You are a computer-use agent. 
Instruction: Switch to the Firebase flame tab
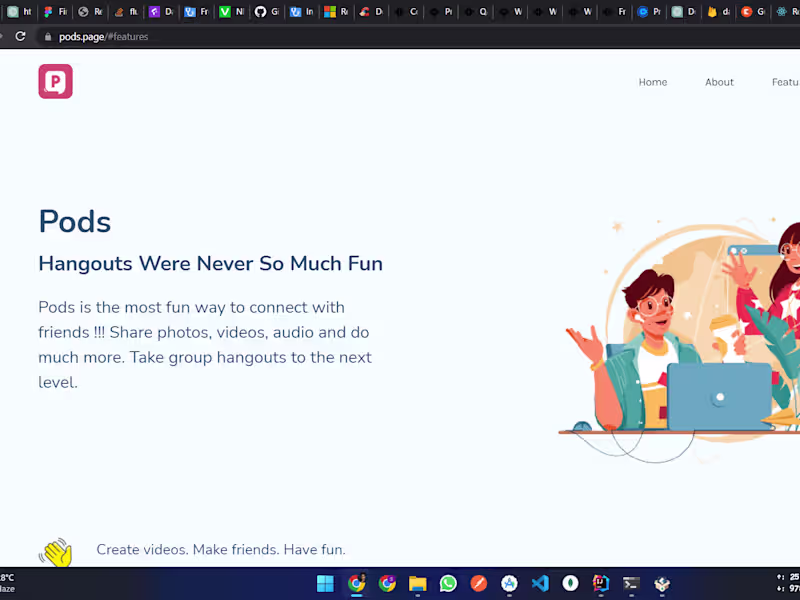coord(718,11)
